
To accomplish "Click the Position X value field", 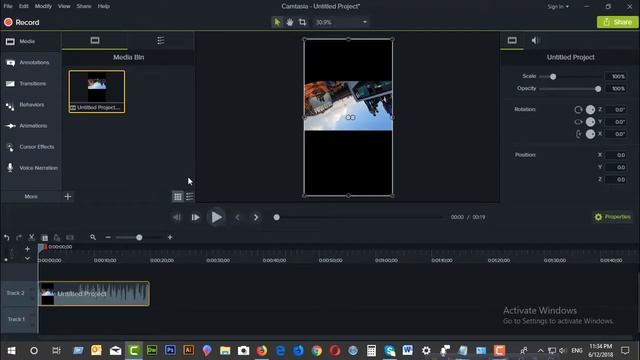I will click(x=616, y=155).
